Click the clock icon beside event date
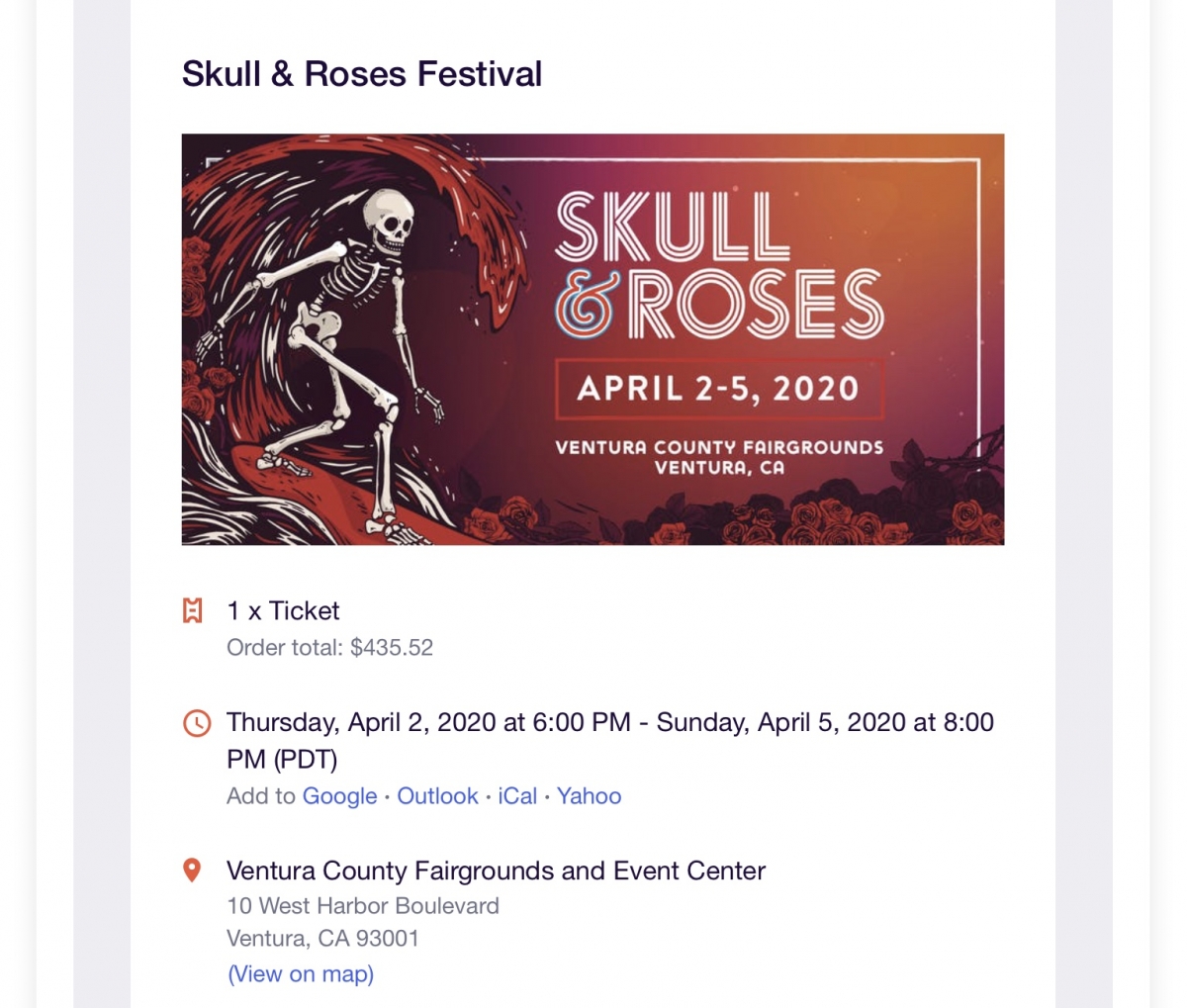The height and width of the screenshot is (1008, 1187). click(x=197, y=723)
